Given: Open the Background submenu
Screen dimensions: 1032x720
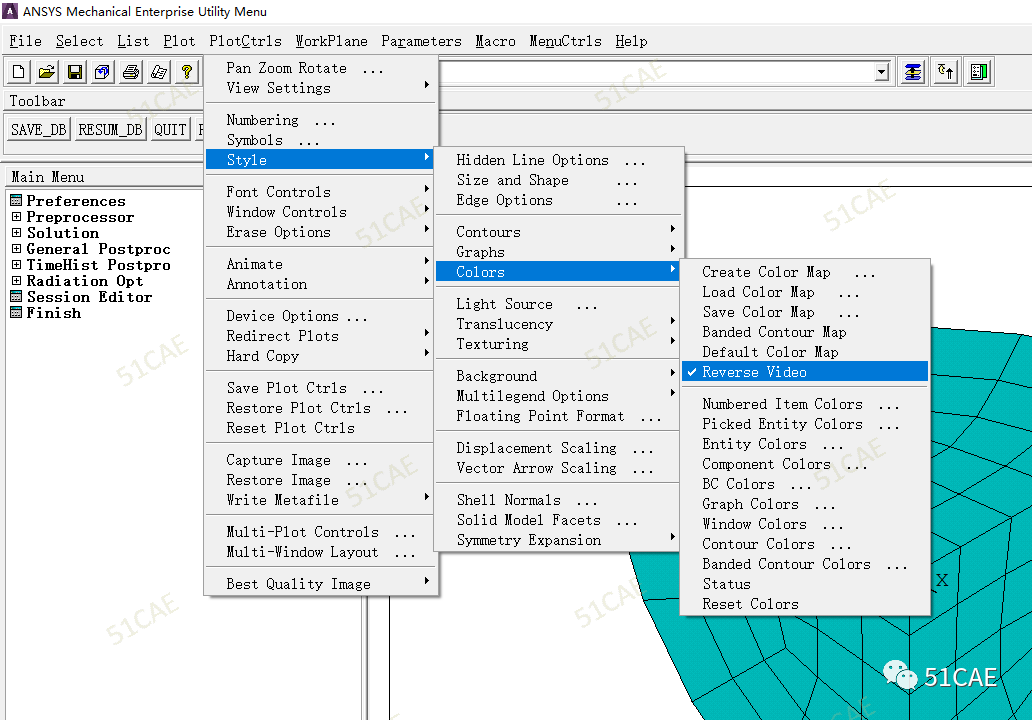Looking at the screenshot, I should point(557,375).
